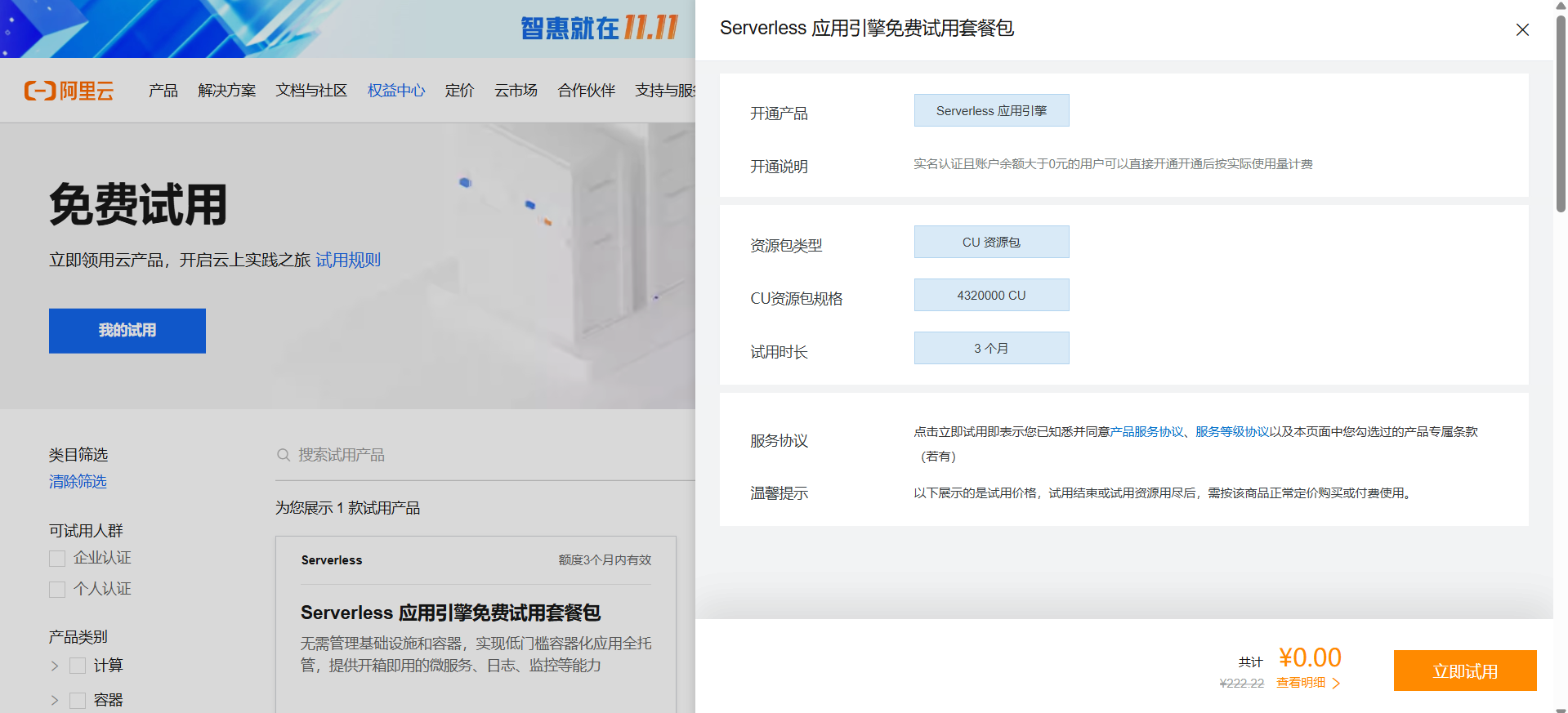Open the 文档与社区 menu
The width and height of the screenshot is (1568, 713).
[x=311, y=91]
